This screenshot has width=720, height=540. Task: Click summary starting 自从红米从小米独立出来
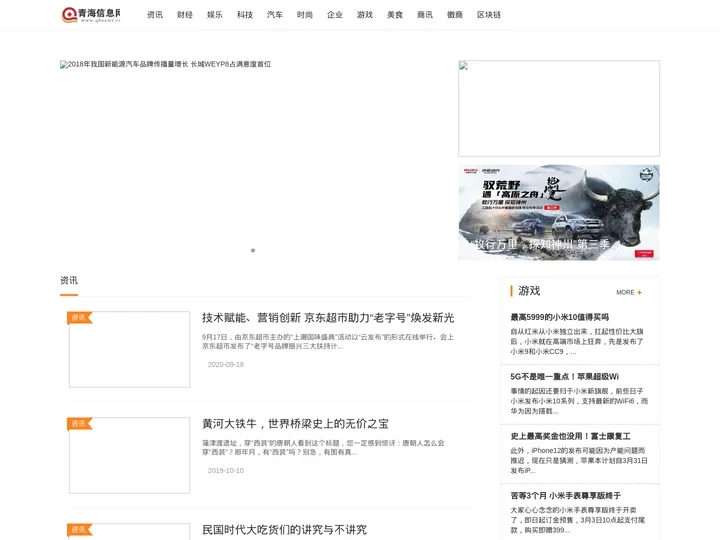[x=577, y=342]
